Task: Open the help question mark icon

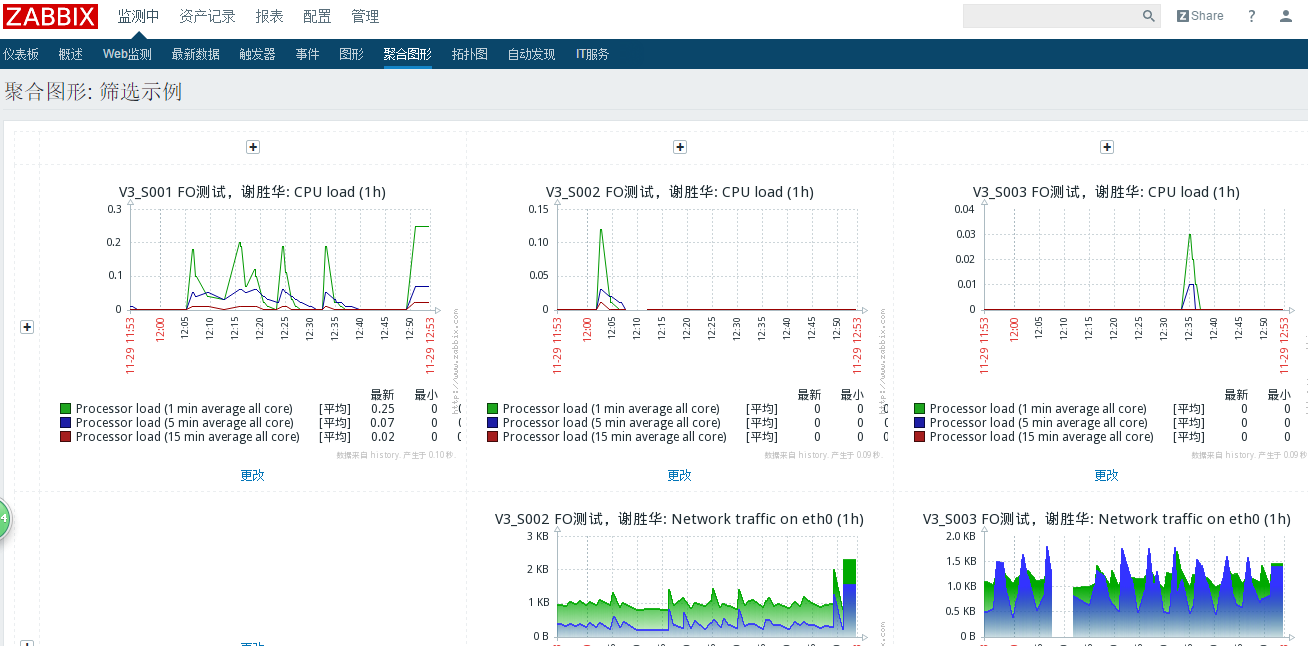Action: pyautogui.click(x=1251, y=16)
